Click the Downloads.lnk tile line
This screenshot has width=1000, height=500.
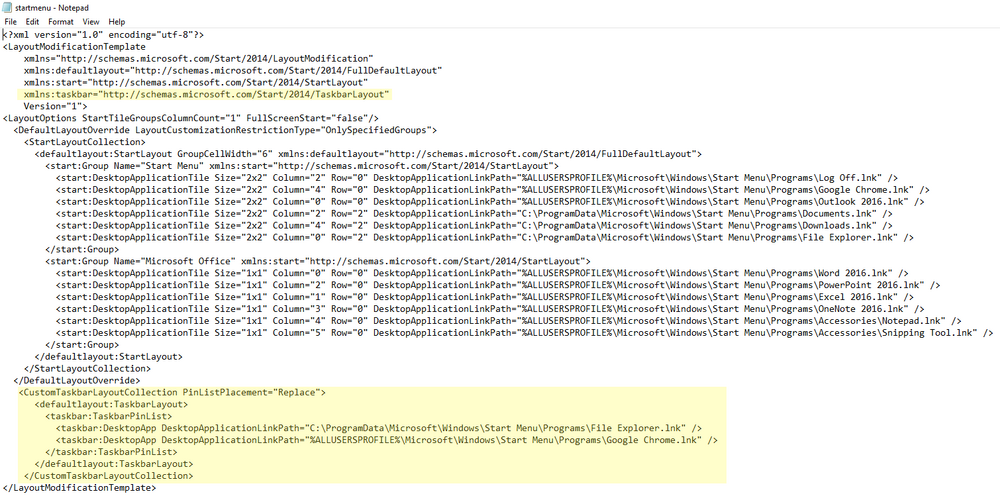tap(474, 225)
